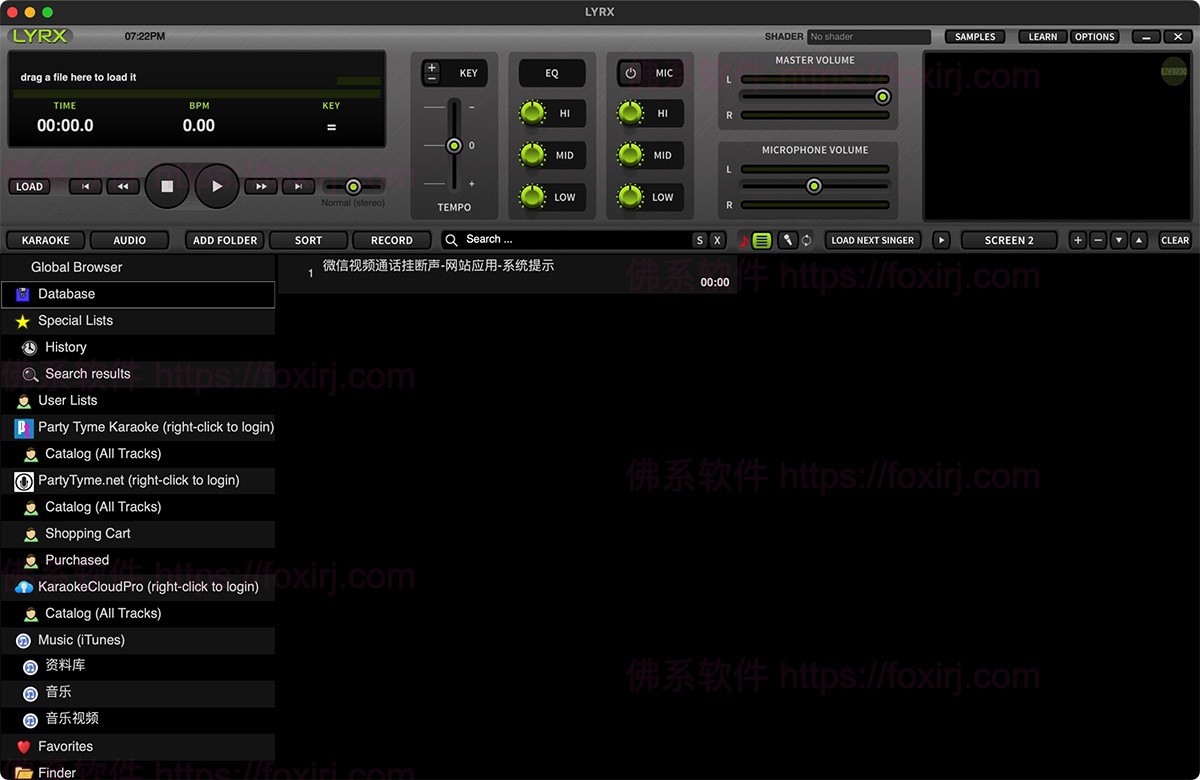Image resolution: width=1200 pixels, height=780 pixels.
Task: Toggle the MIC power button
Action: tap(628, 72)
